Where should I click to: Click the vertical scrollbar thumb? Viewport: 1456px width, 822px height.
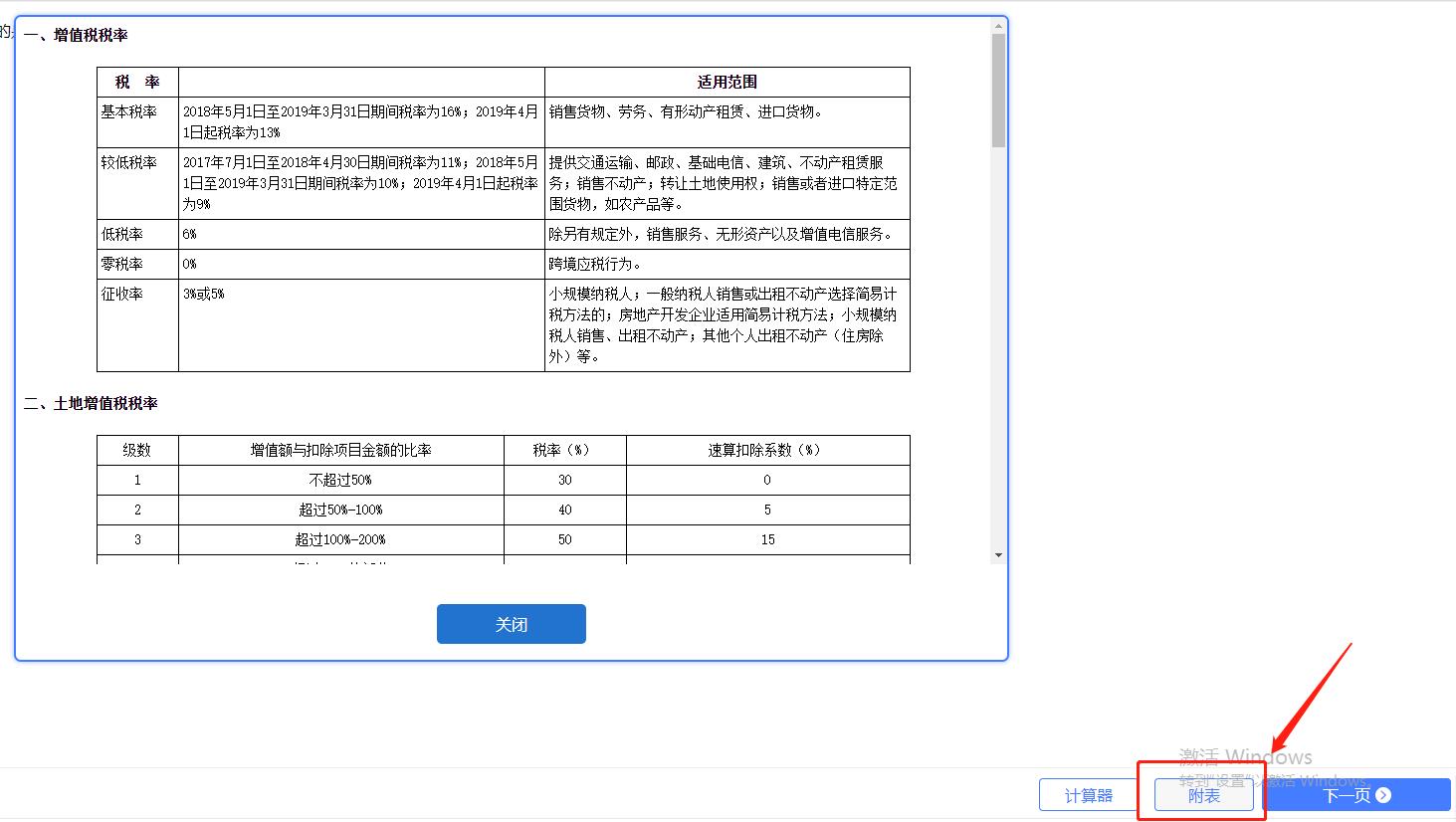998,90
